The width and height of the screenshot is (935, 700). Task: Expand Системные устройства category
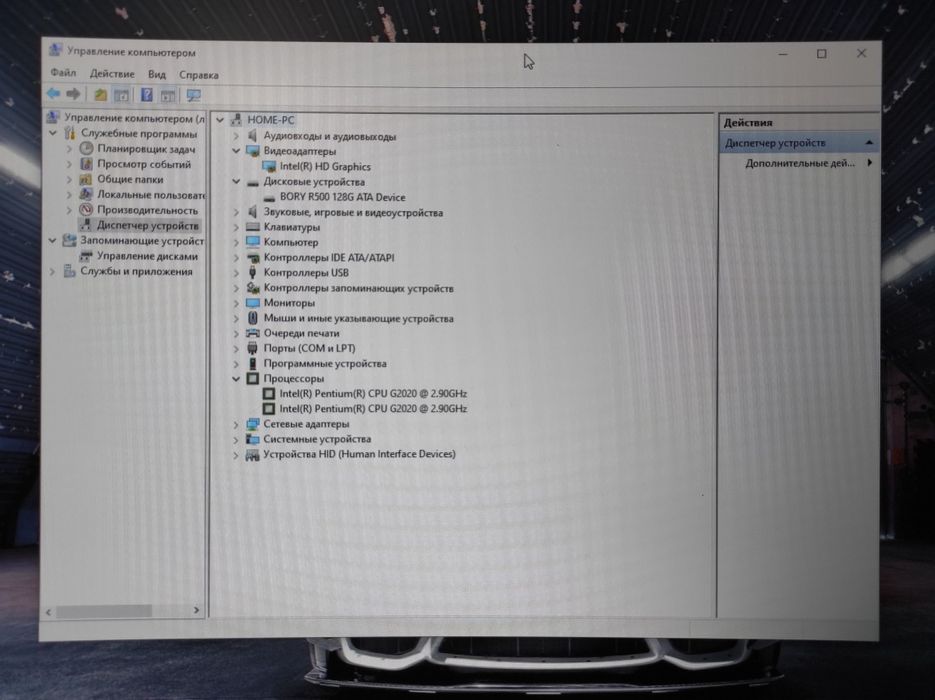coord(236,439)
